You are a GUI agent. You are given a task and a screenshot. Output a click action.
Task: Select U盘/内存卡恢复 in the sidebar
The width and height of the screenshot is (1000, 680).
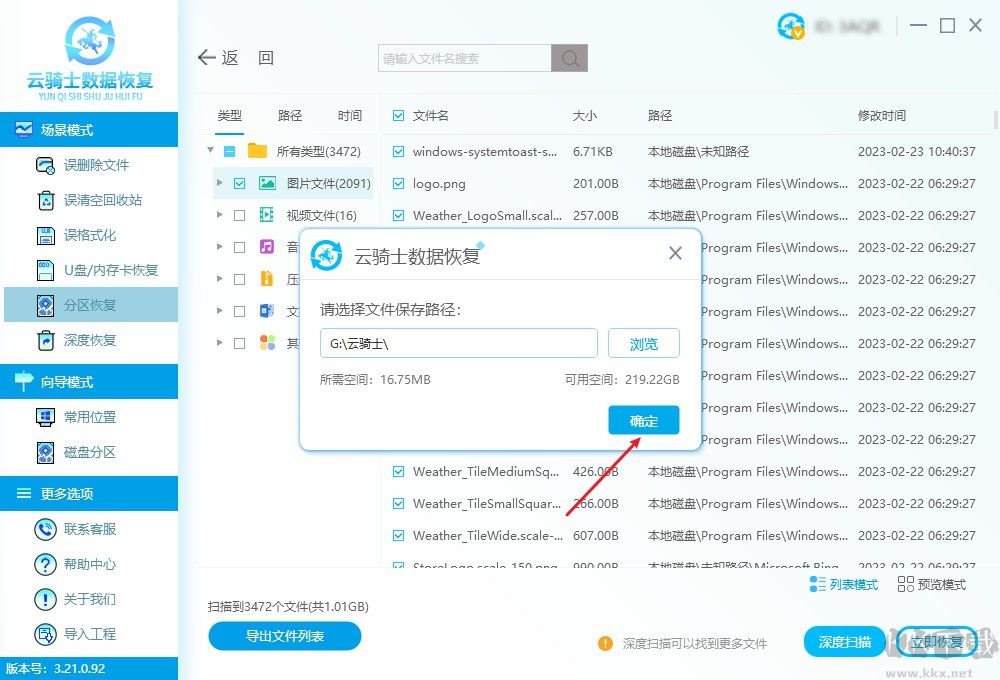click(45, 270)
